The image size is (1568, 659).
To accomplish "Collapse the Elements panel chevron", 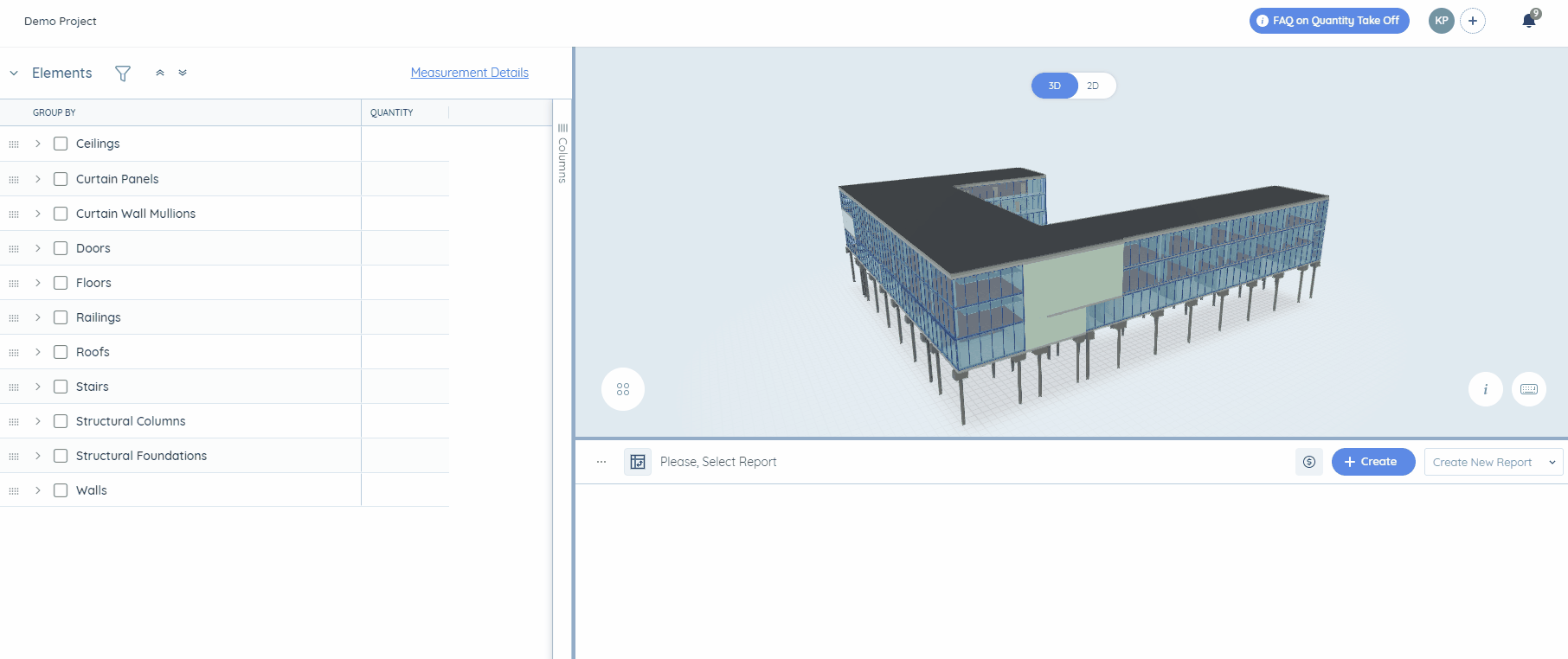I will pos(14,74).
